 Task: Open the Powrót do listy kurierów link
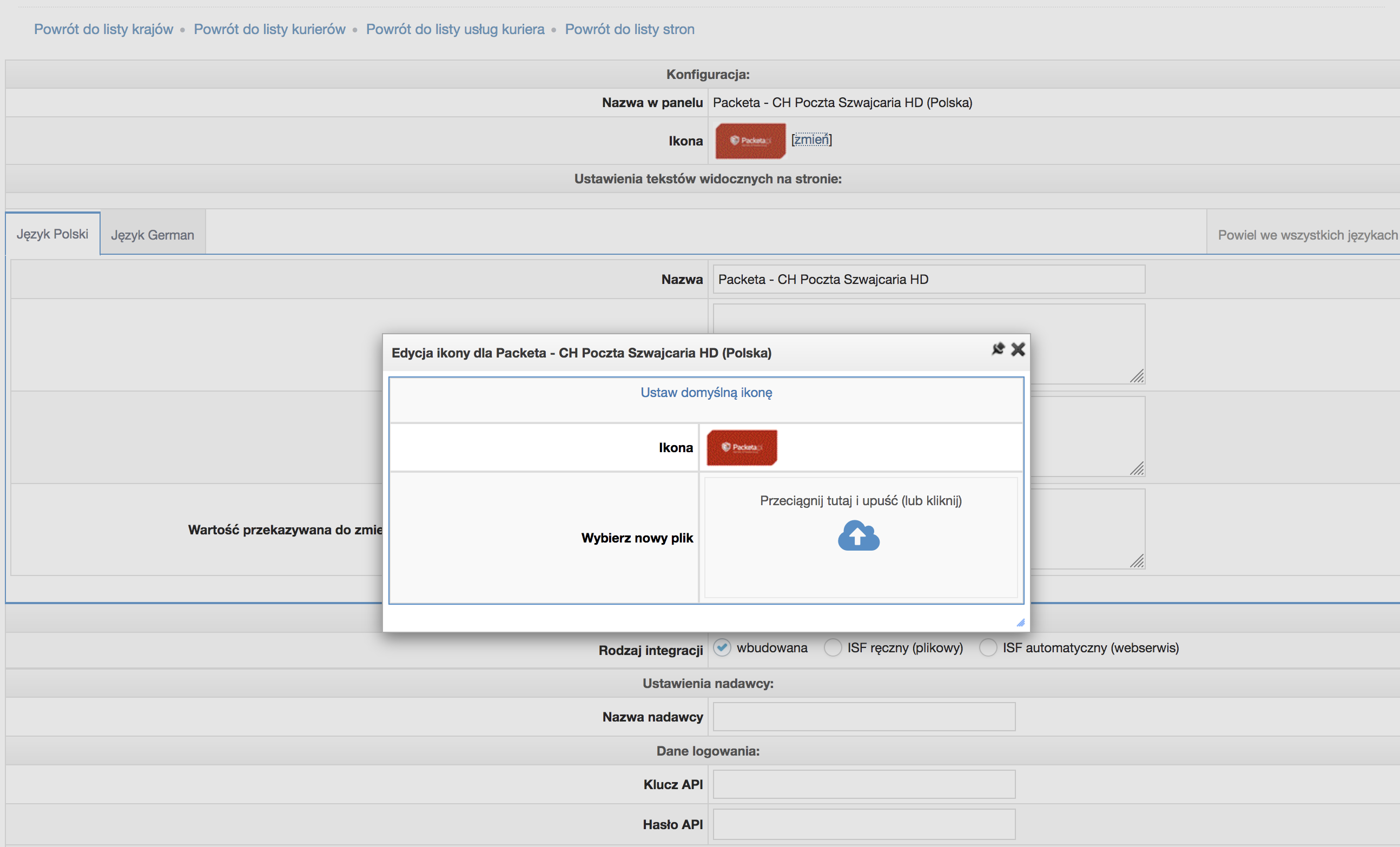pyautogui.click(x=269, y=29)
